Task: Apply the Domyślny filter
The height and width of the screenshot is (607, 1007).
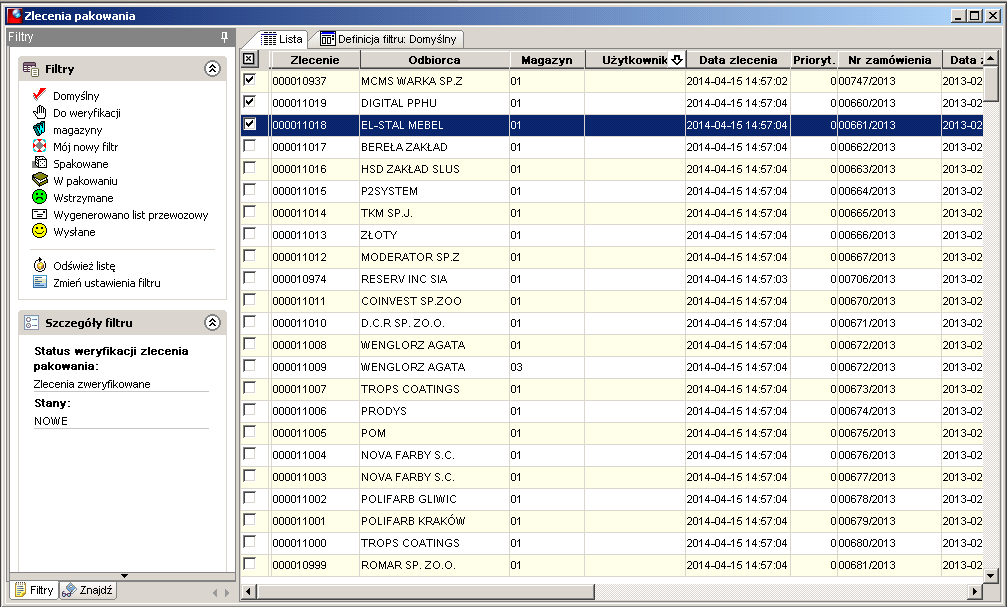Action: 76,96
